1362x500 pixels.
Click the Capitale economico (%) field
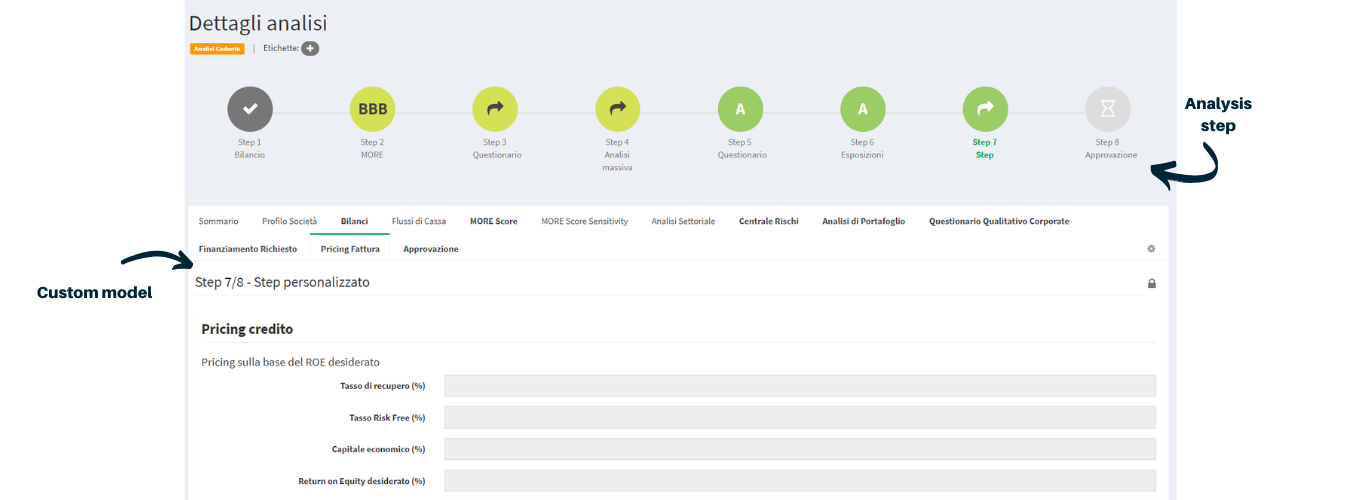tap(800, 449)
